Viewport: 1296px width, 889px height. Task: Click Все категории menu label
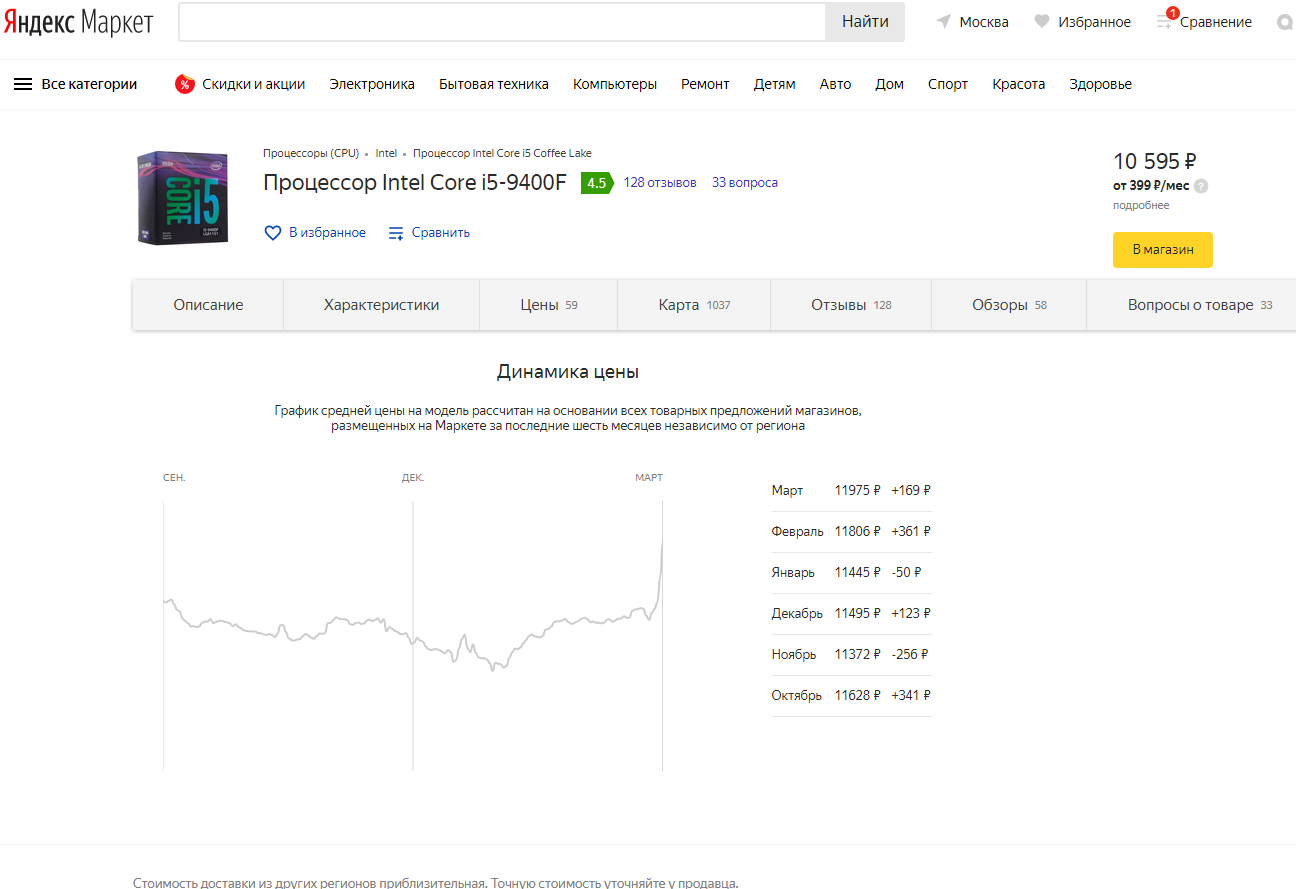click(89, 84)
